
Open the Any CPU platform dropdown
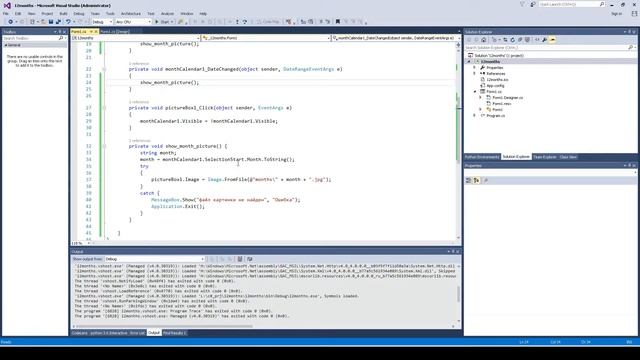tap(133, 22)
